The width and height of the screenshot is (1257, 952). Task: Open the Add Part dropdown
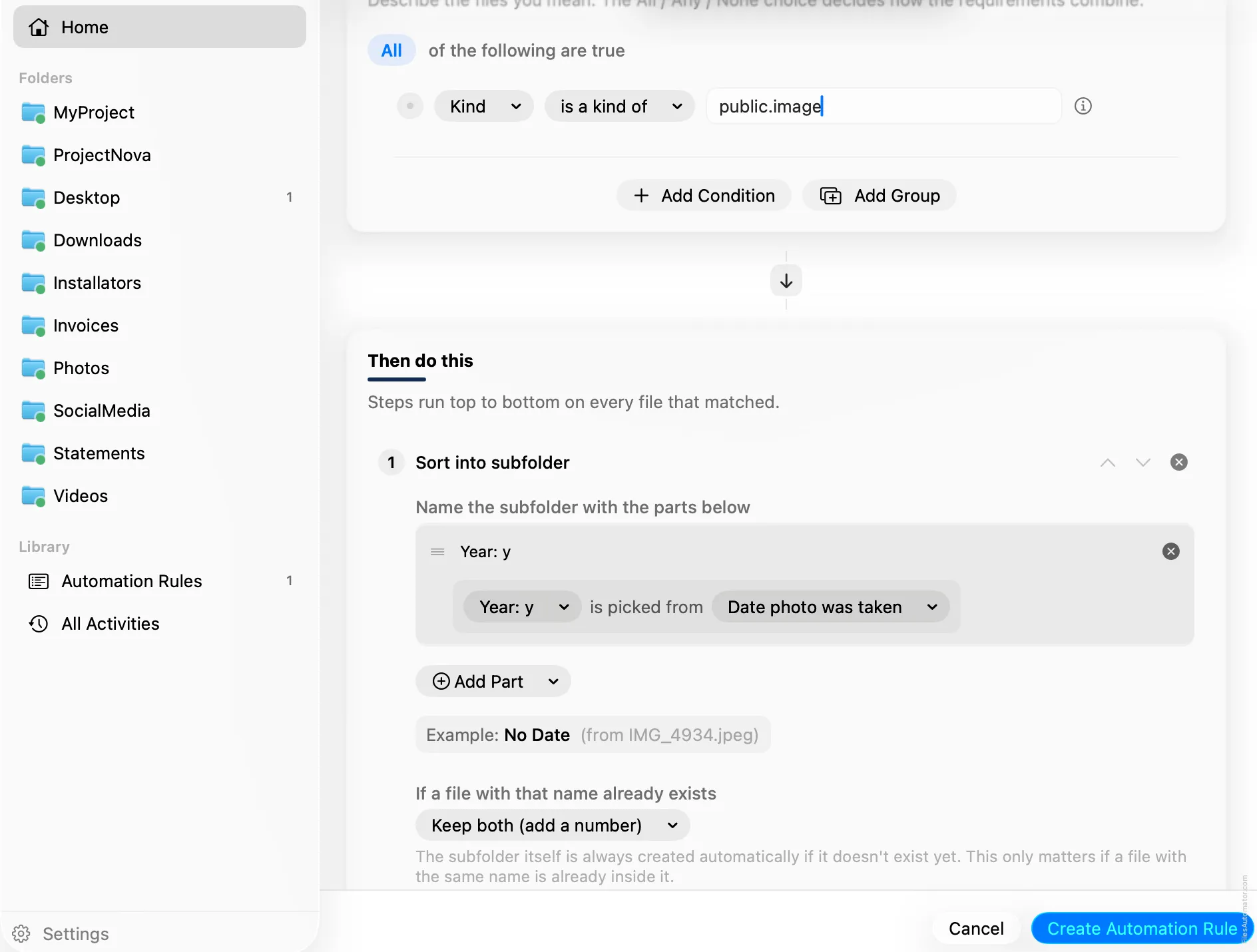[493, 682]
